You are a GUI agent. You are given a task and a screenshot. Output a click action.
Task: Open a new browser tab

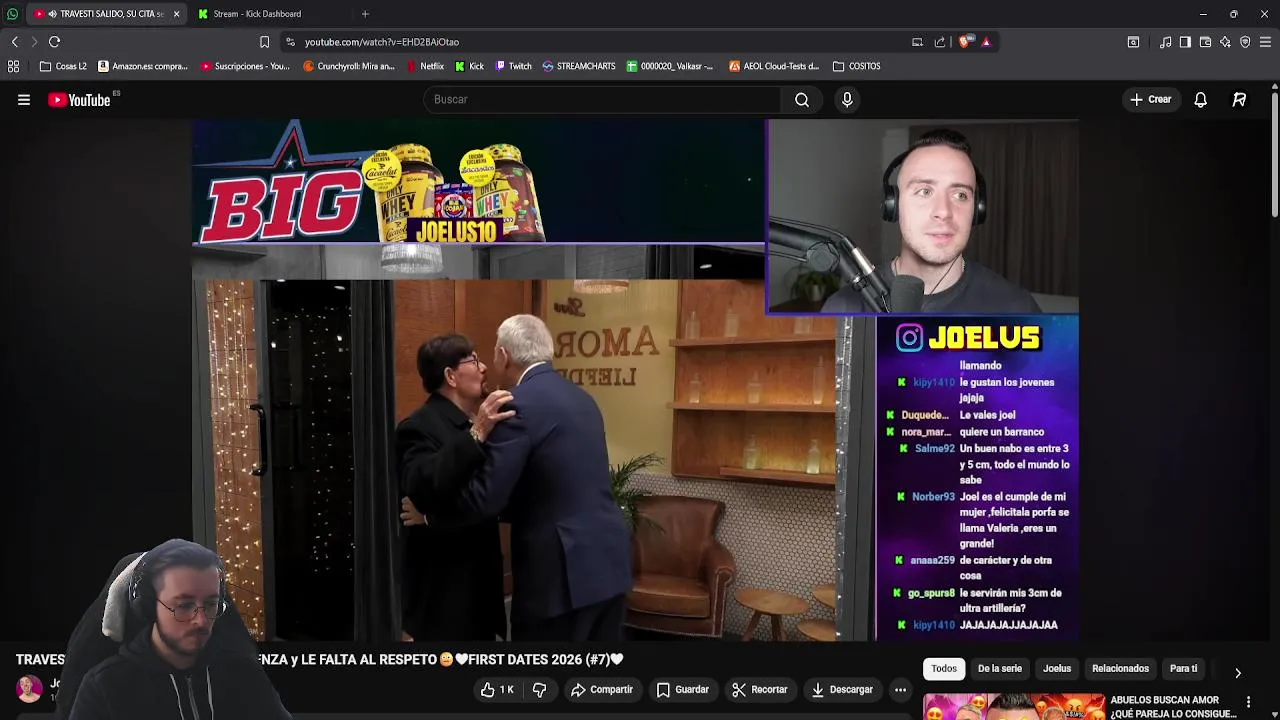[x=365, y=14]
